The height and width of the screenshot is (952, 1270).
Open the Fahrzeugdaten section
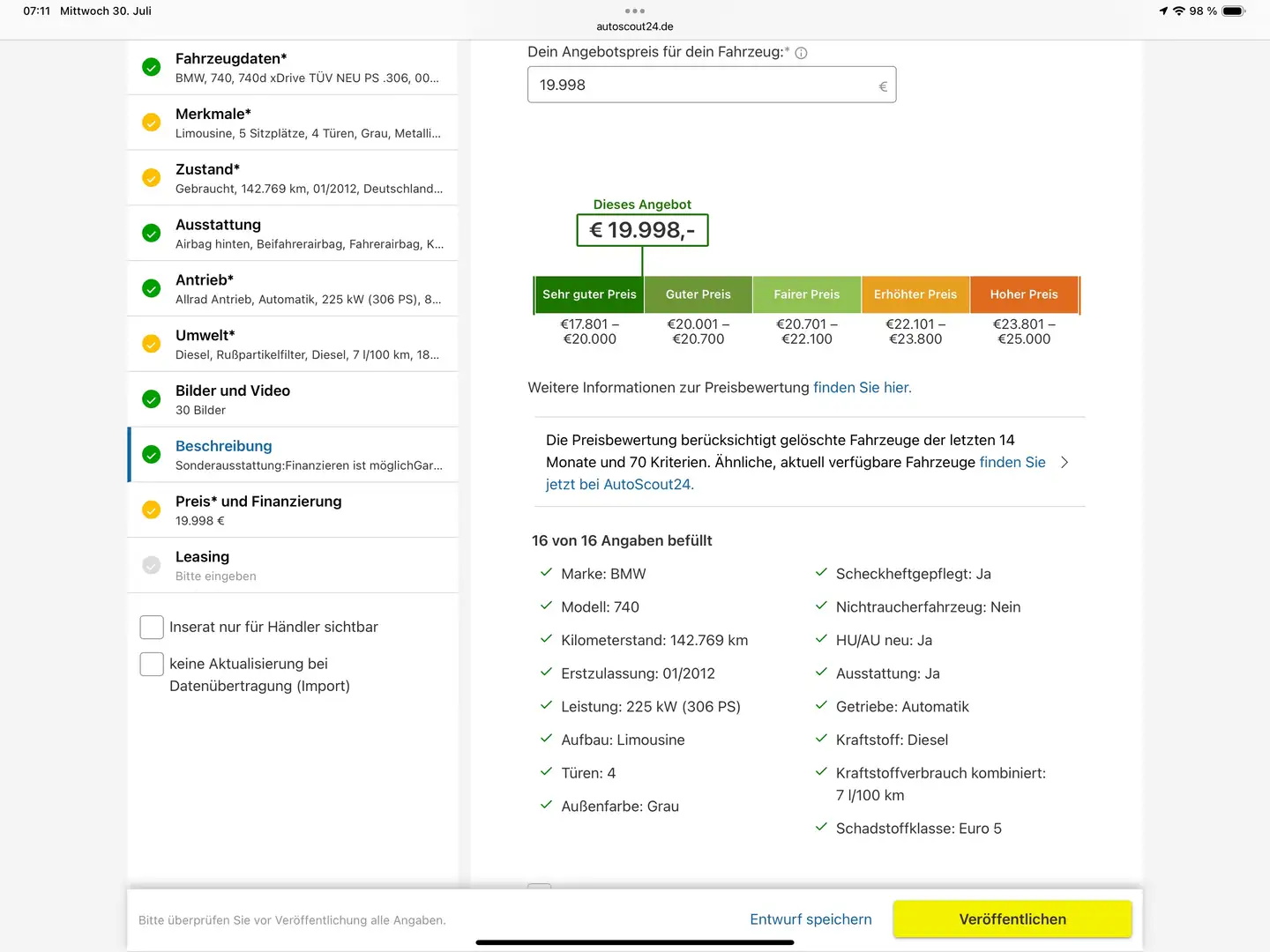294,67
